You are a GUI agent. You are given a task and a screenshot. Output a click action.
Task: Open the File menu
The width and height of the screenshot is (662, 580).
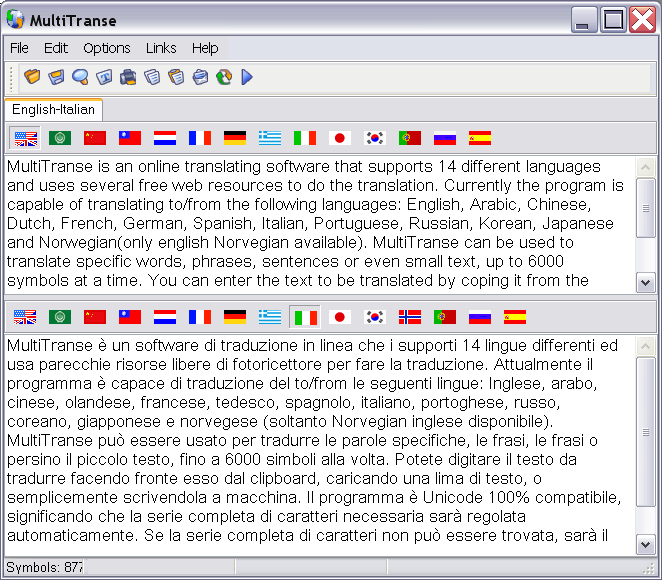(x=19, y=48)
